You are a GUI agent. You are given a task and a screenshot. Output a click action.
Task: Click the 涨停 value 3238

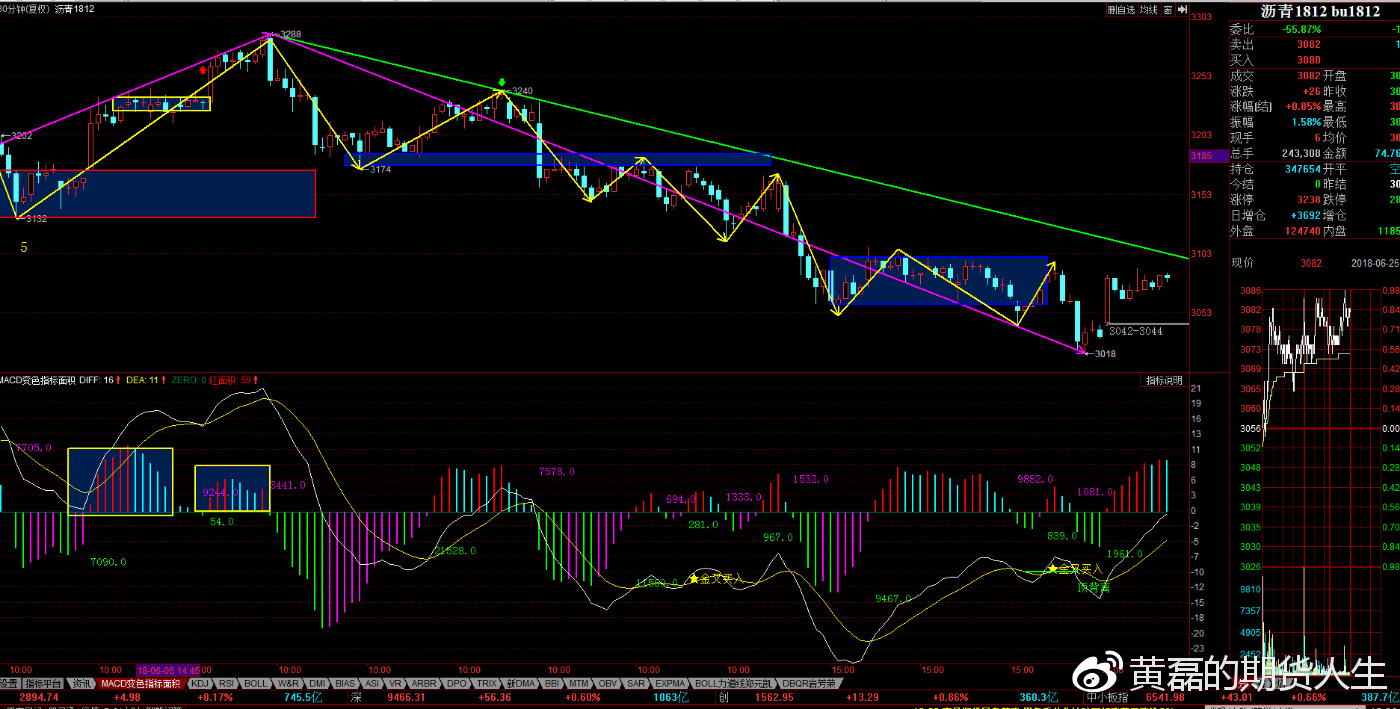point(1309,200)
